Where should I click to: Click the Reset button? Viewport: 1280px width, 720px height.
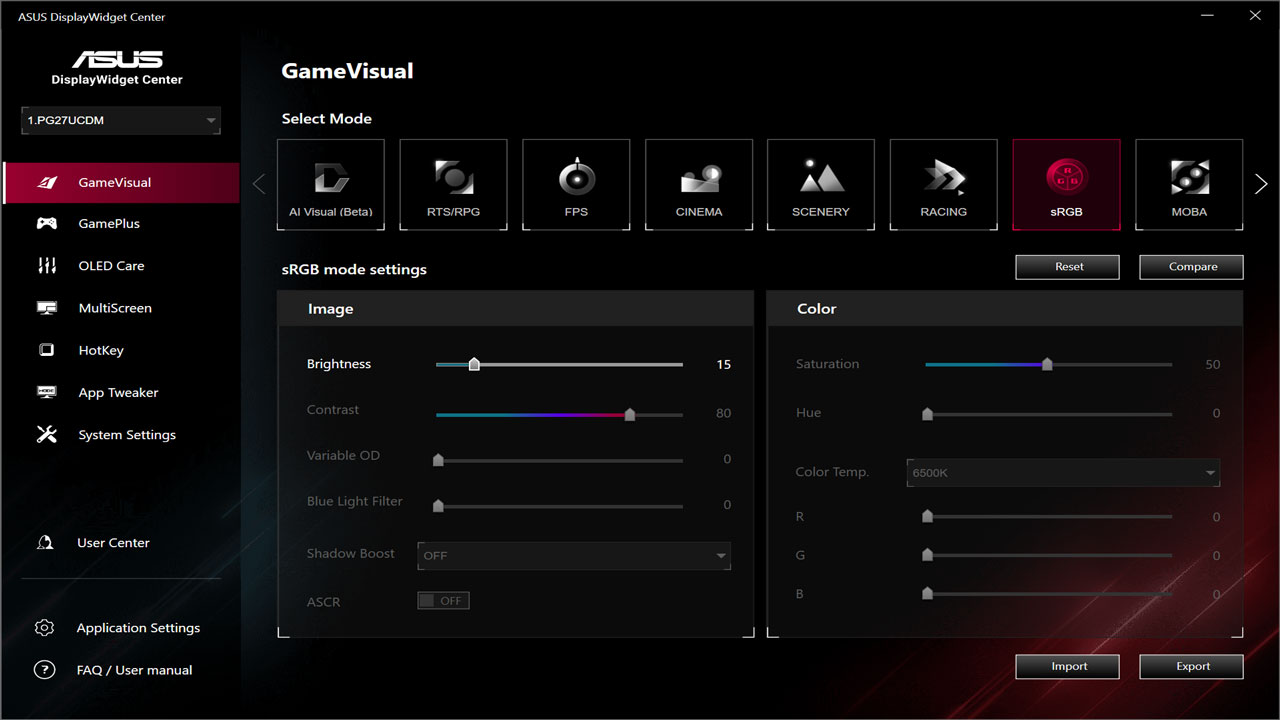coord(1069,267)
